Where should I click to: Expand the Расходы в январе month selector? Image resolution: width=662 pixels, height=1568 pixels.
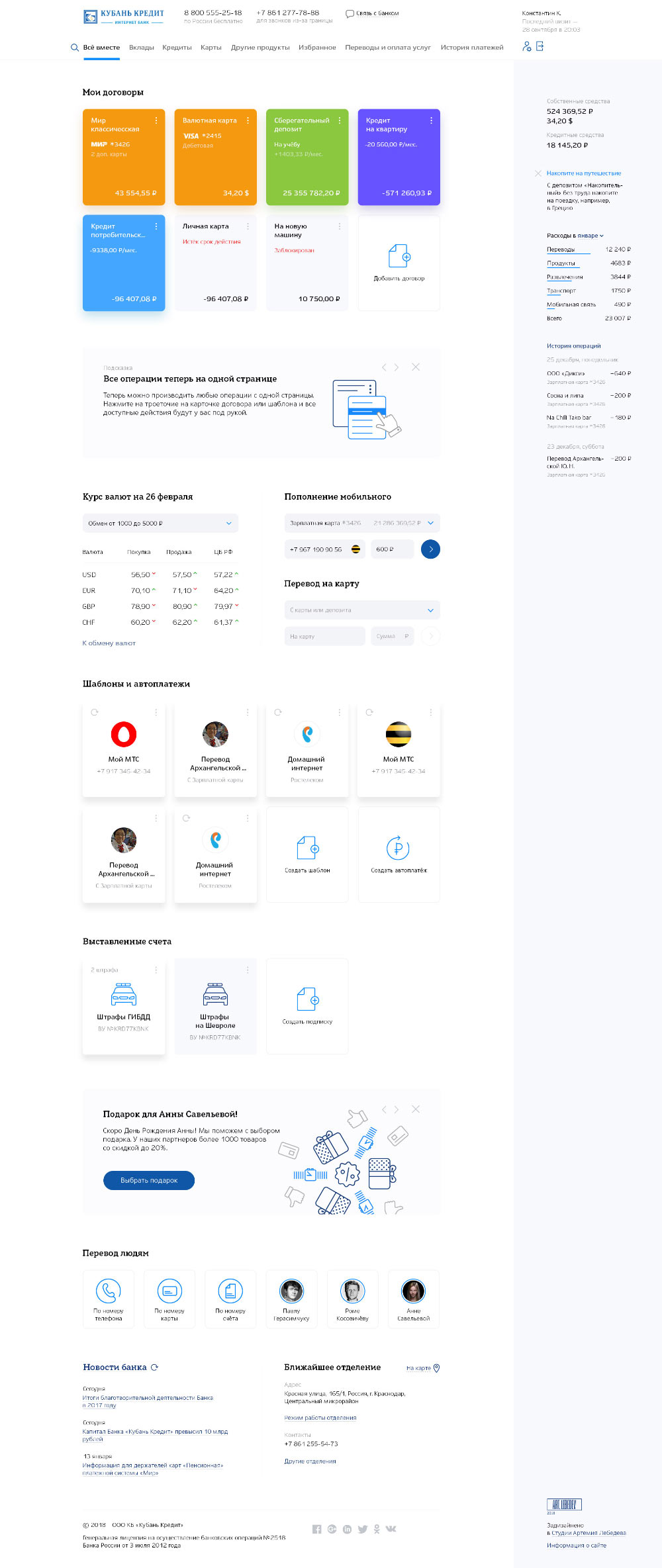tap(601, 236)
